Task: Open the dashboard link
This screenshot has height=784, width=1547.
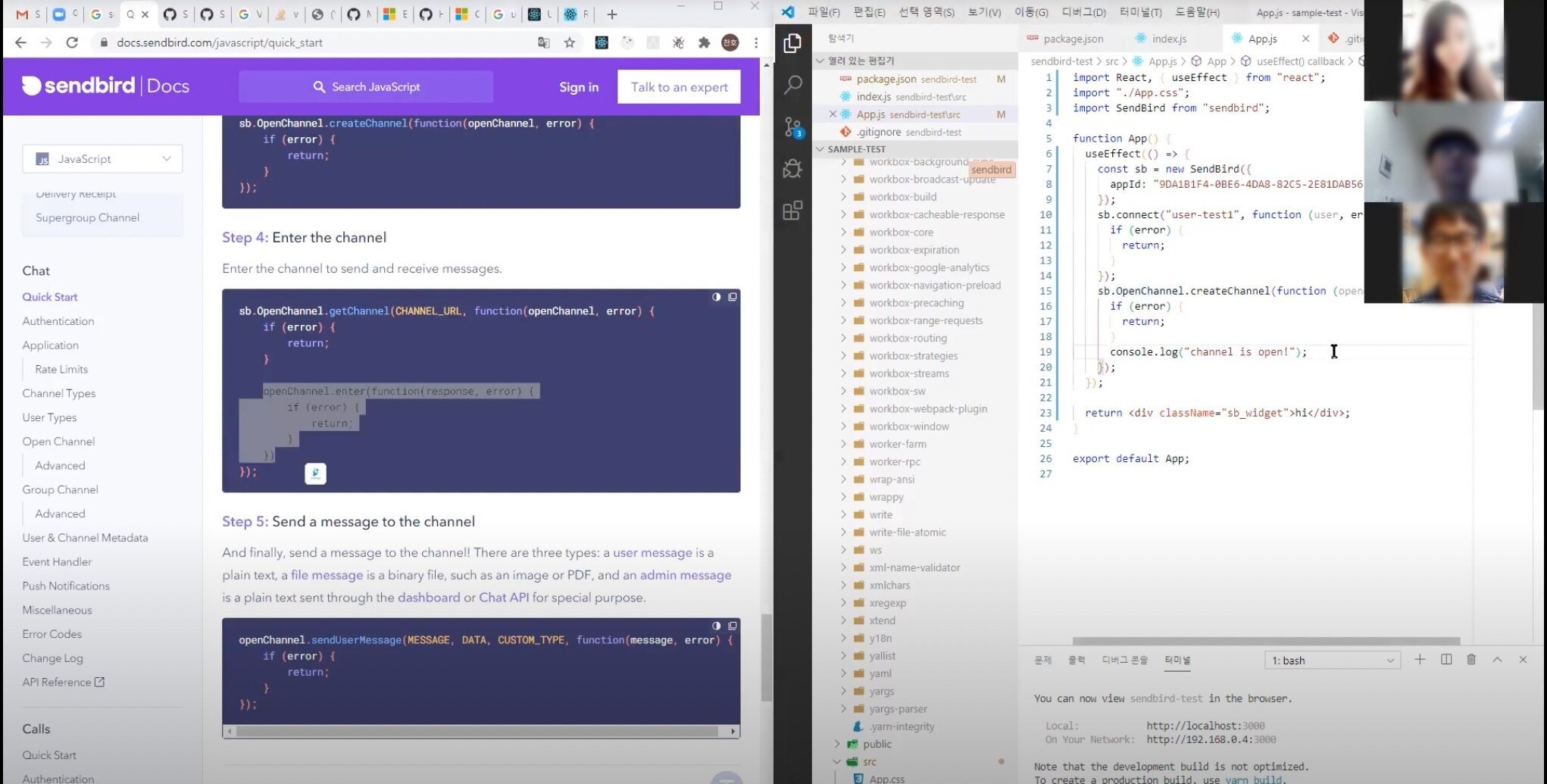Action: click(429, 598)
